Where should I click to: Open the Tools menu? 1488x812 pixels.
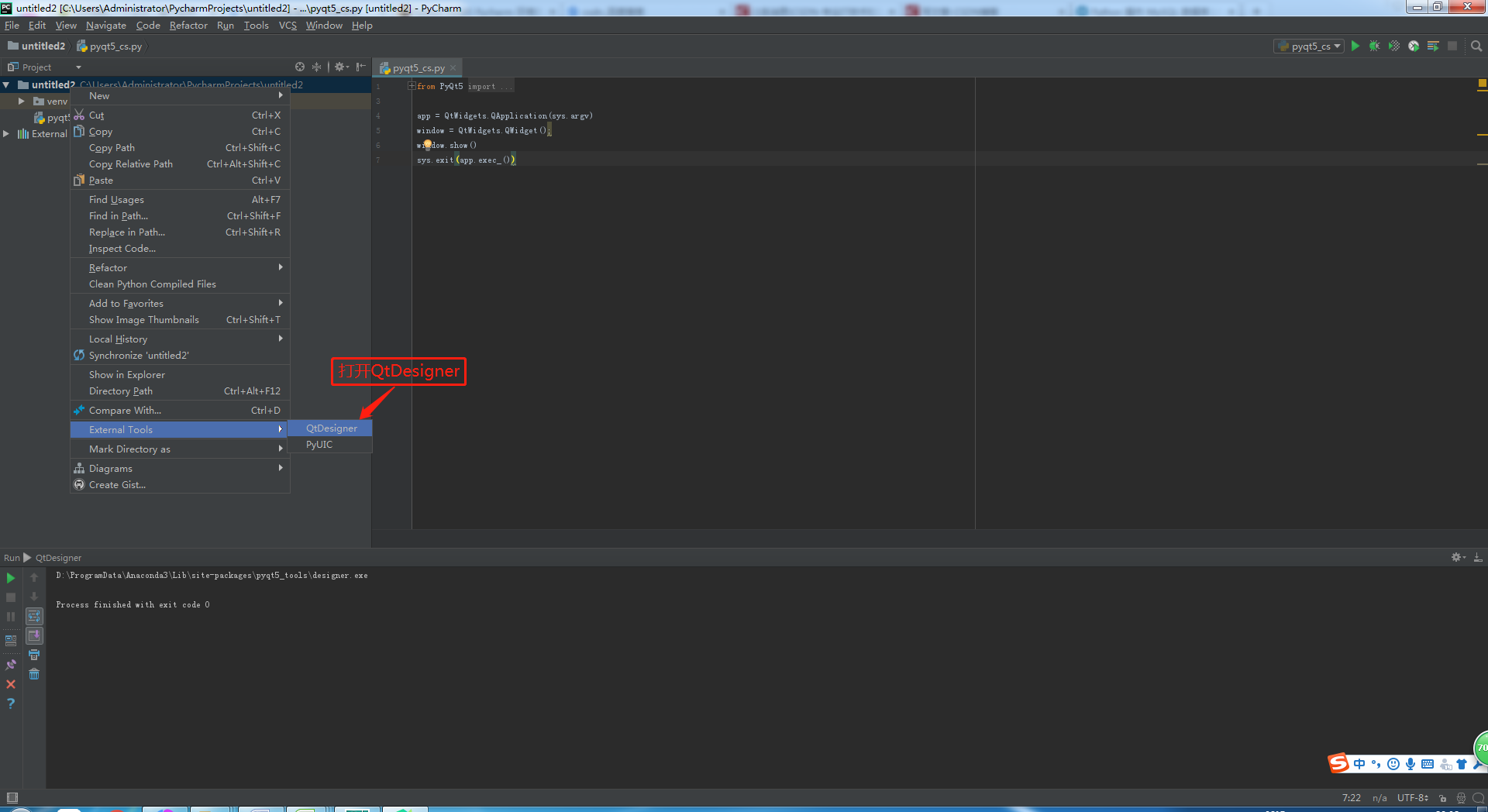coord(256,26)
